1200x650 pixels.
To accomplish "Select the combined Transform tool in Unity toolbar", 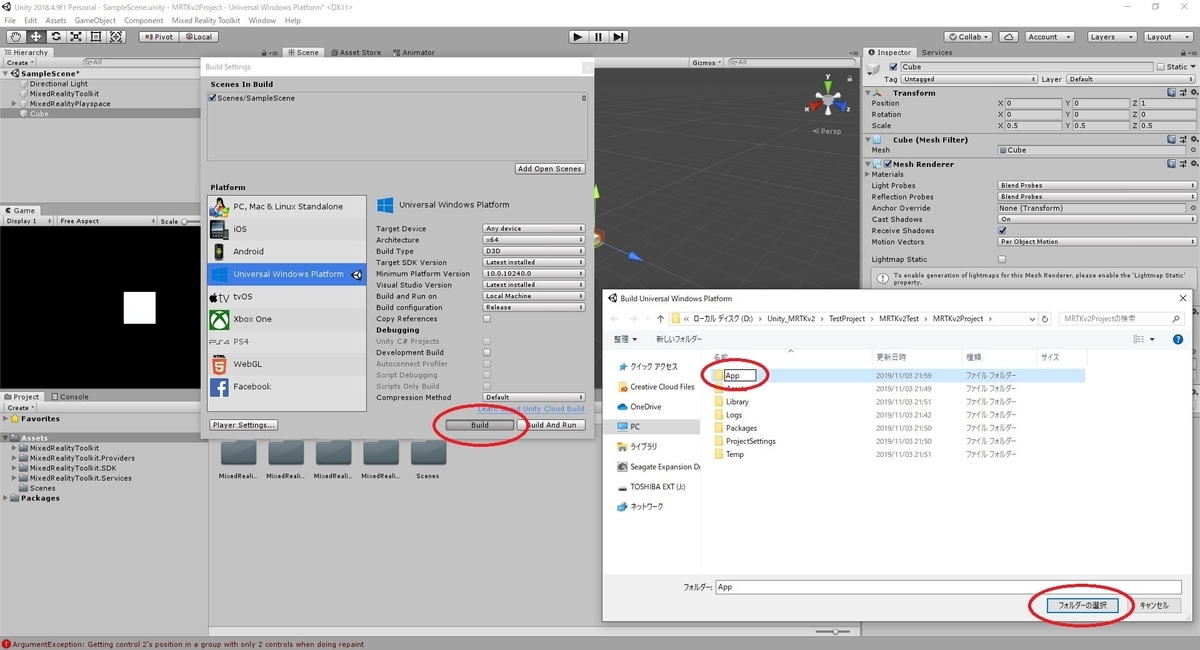I will (x=116, y=37).
